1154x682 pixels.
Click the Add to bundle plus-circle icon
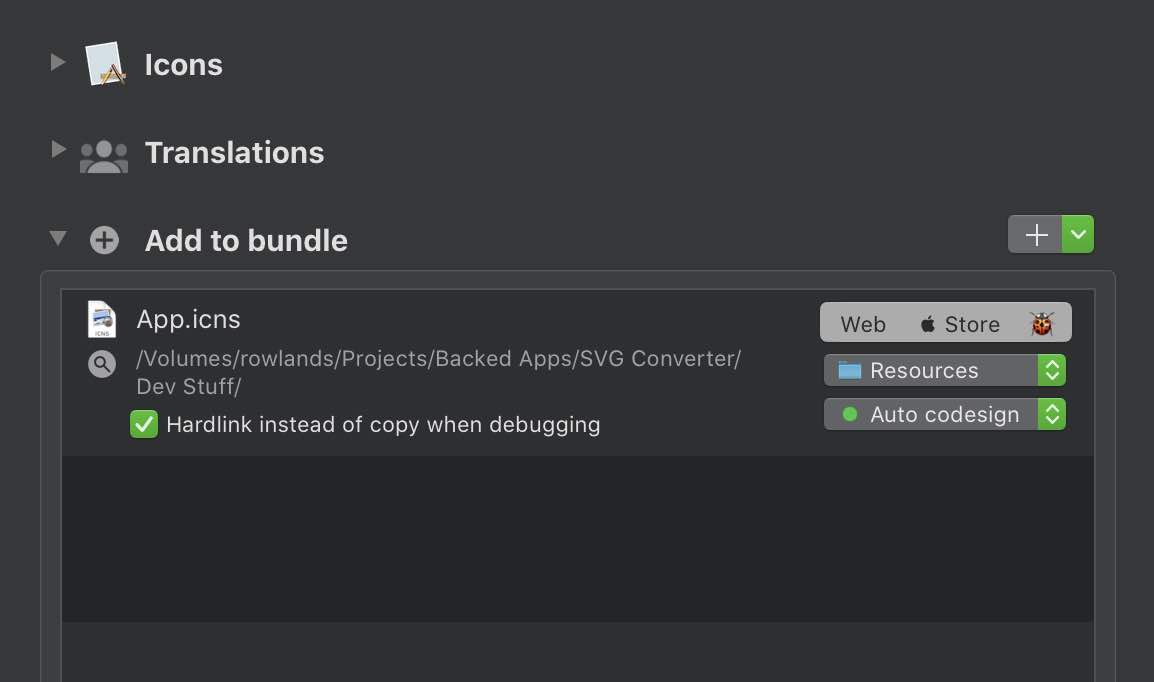[x=104, y=240]
